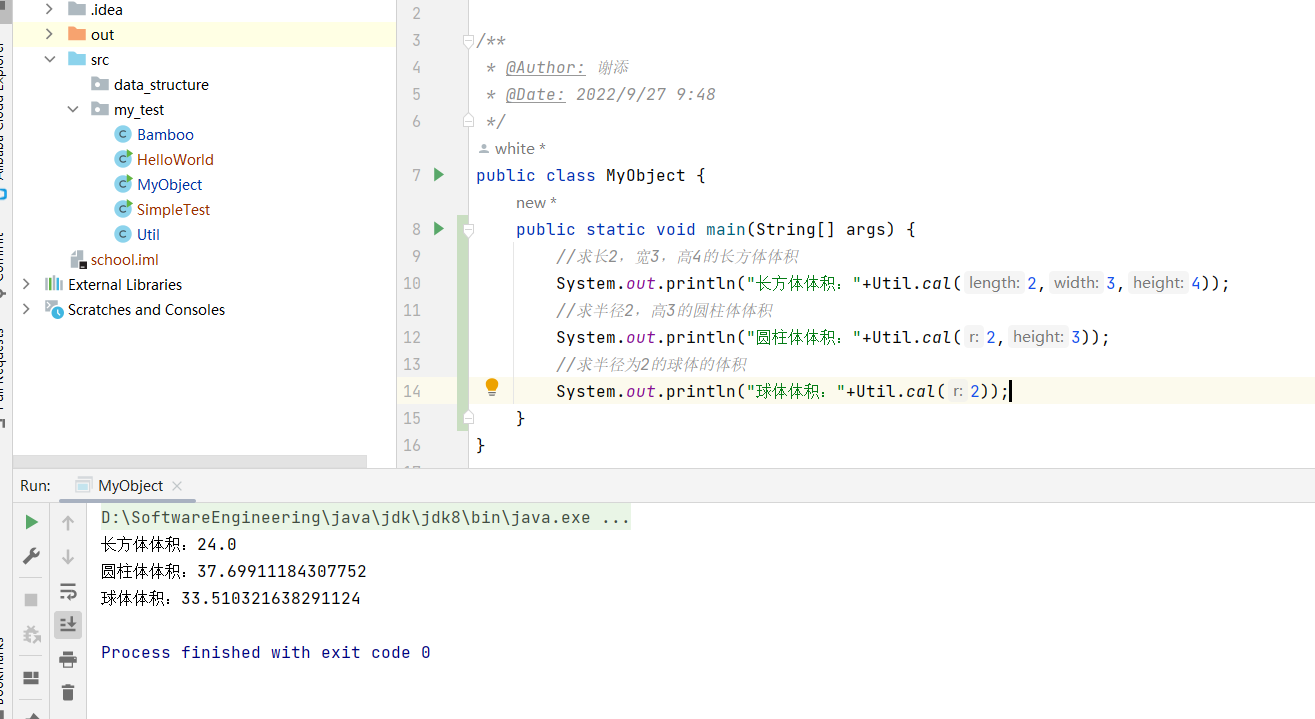This screenshot has width=1315, height=719.
Task: Clear console with the trash icon
Action: [x=68, y=692]
